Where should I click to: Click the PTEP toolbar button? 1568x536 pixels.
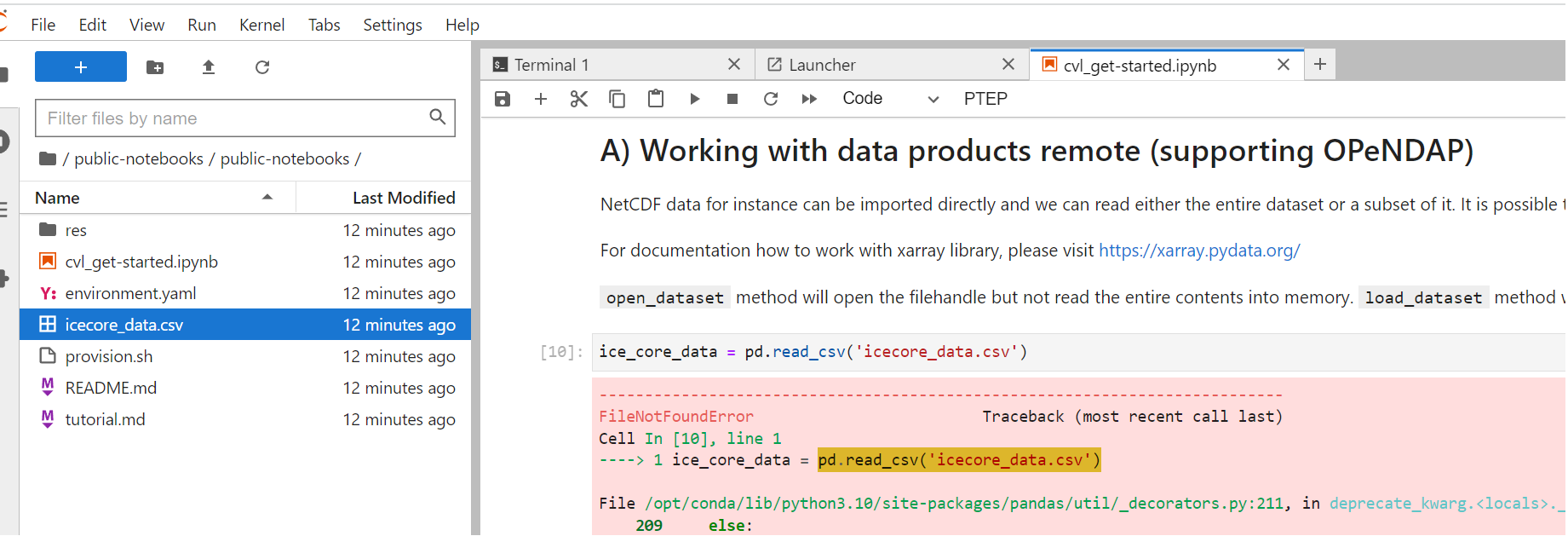pyautogui.click(x=985, y=99)
